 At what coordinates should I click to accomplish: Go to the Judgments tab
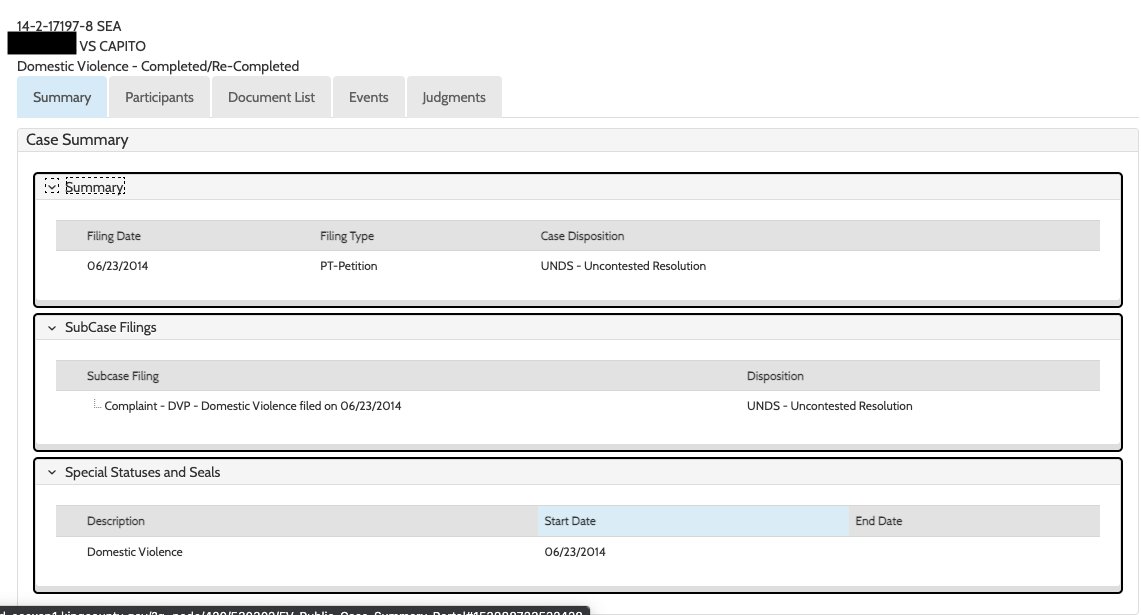[x=454, y=97]
